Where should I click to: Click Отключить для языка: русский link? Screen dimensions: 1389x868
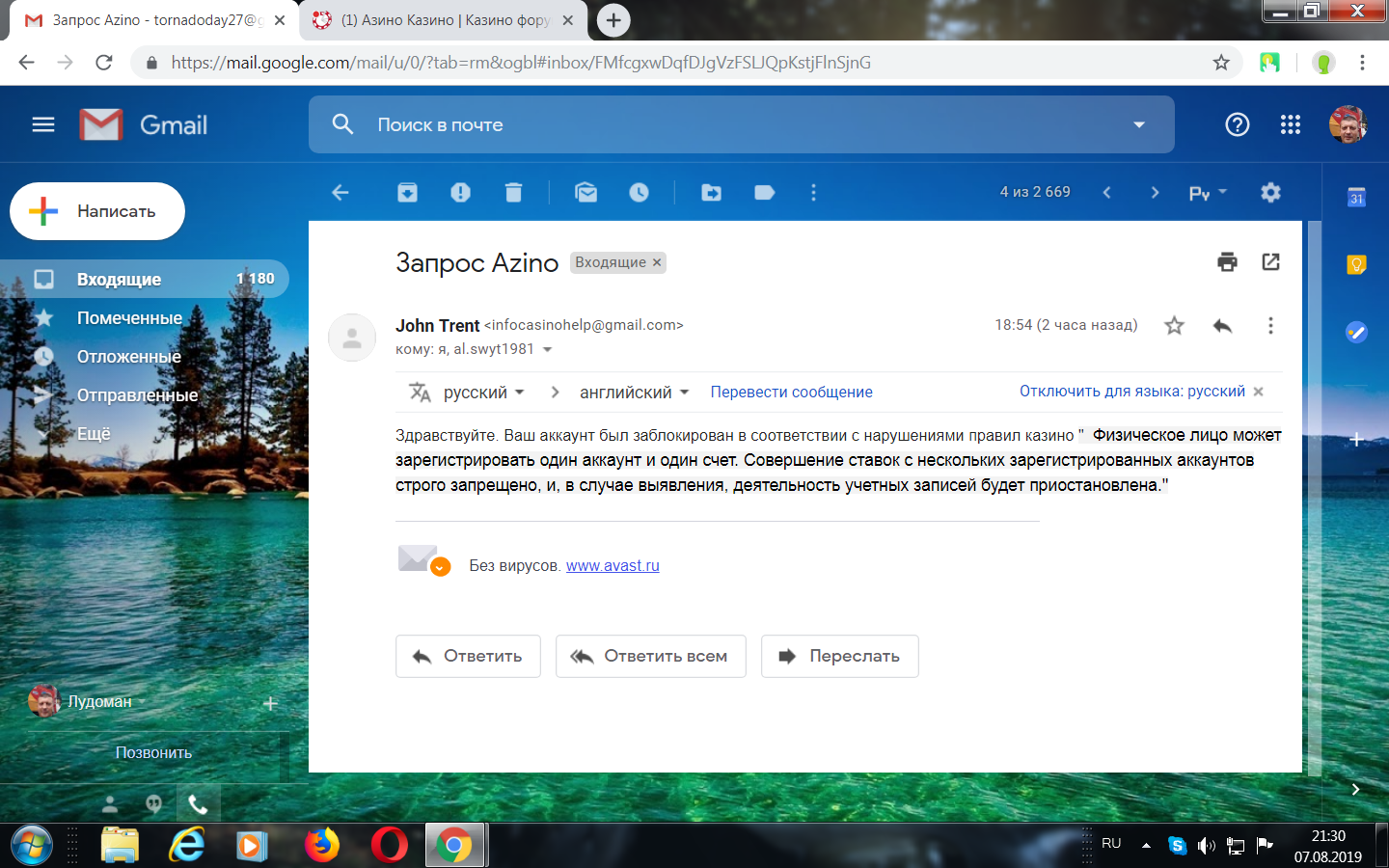pos(1132,392)
